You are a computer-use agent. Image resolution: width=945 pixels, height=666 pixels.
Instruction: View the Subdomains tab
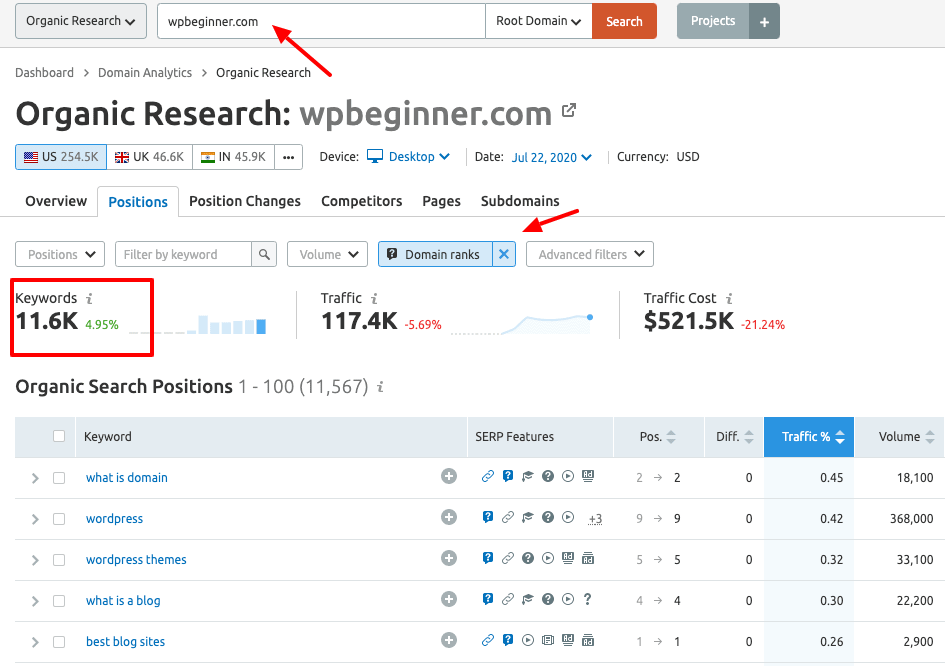pyautogui.click(x=520, y=201)
